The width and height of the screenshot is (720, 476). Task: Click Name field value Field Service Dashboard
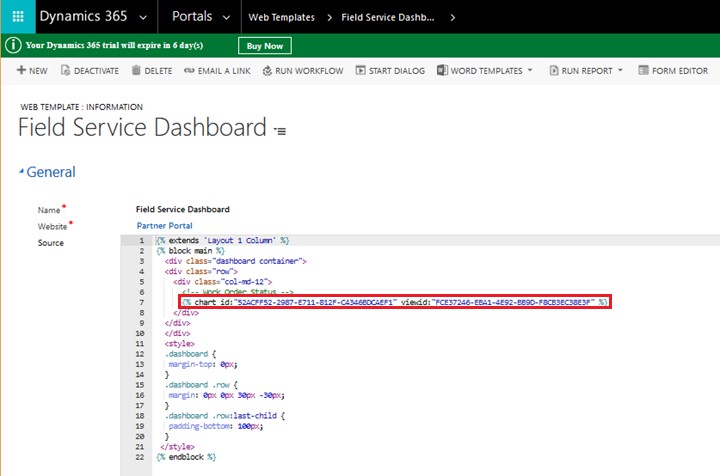coord(183,209)
